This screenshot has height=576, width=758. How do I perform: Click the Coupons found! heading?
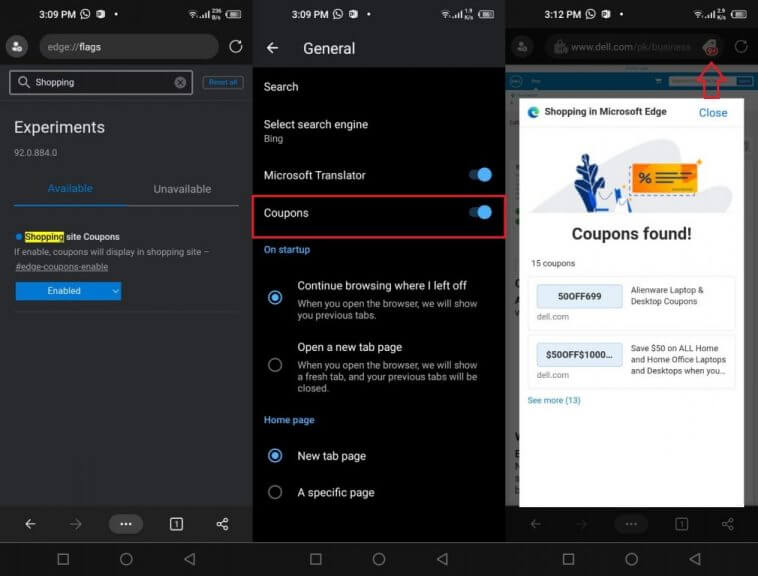tap(631, 233)
